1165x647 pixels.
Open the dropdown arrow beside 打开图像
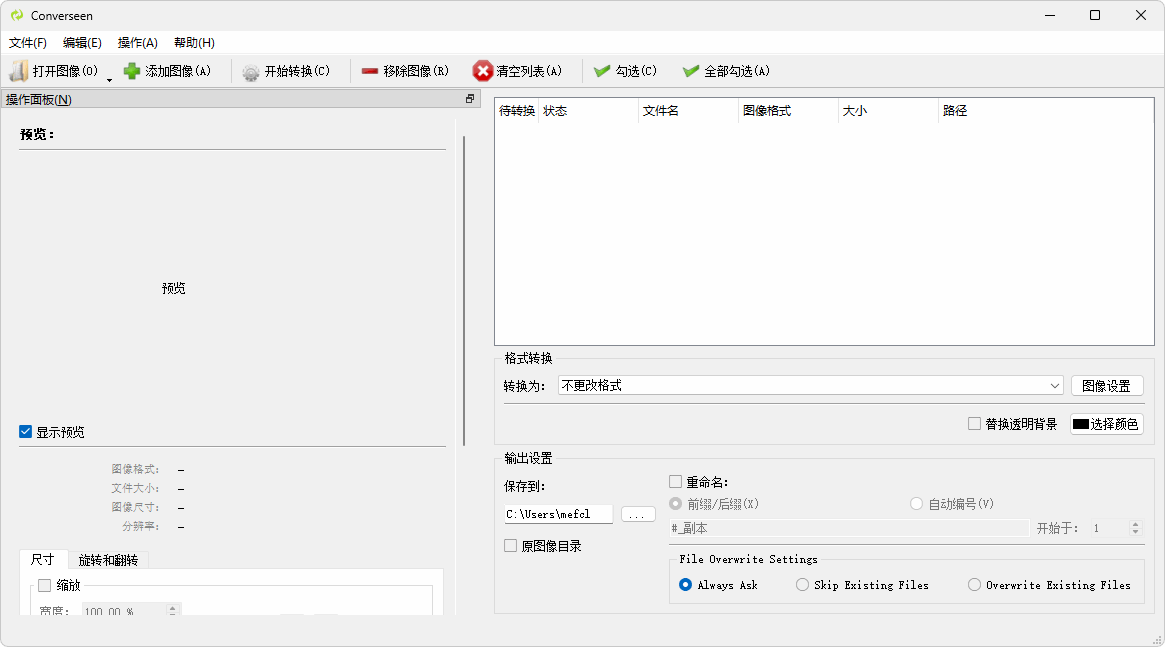tap(109, 78)
